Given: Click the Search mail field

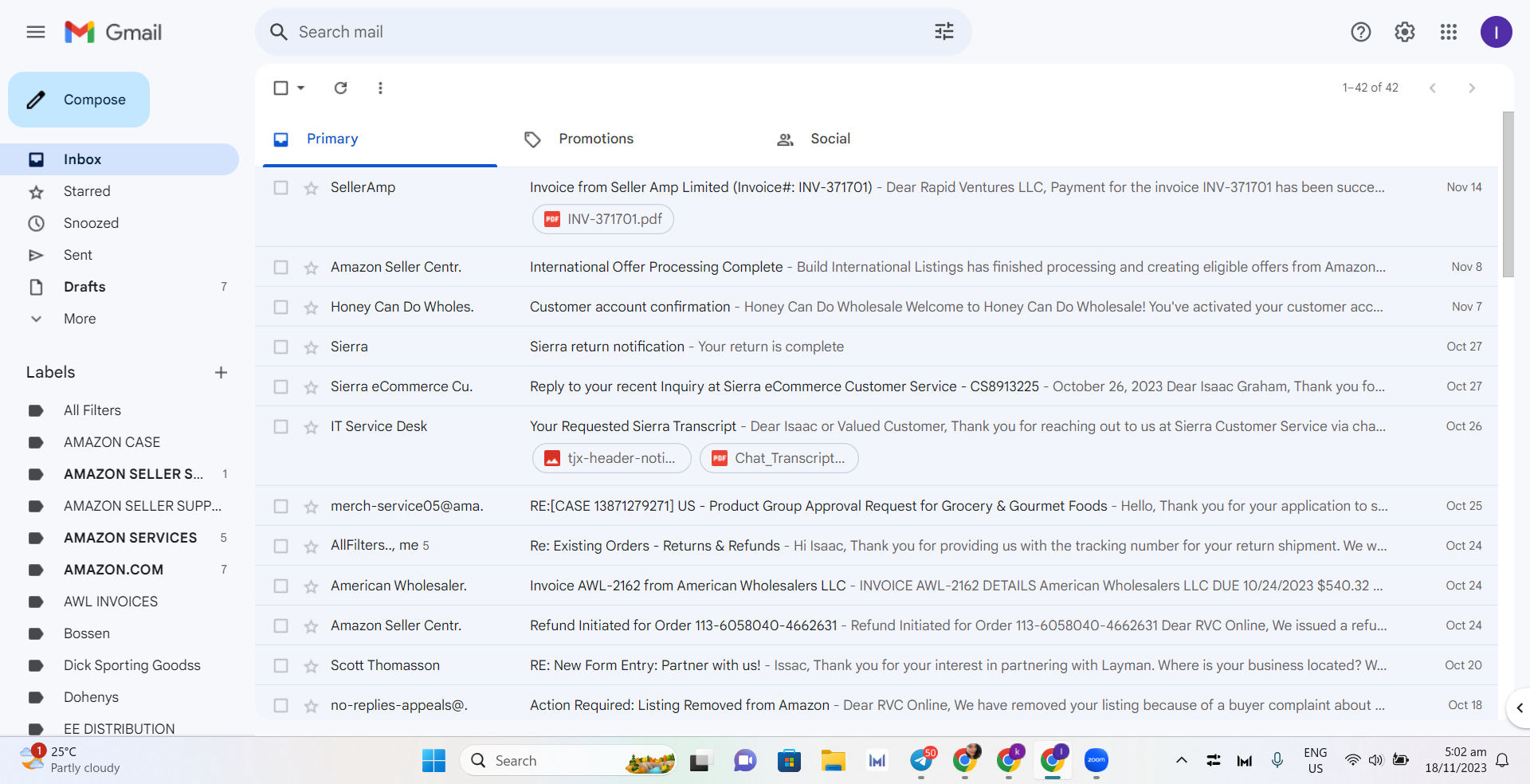Looking at the screenshot, I should [614, 32].
